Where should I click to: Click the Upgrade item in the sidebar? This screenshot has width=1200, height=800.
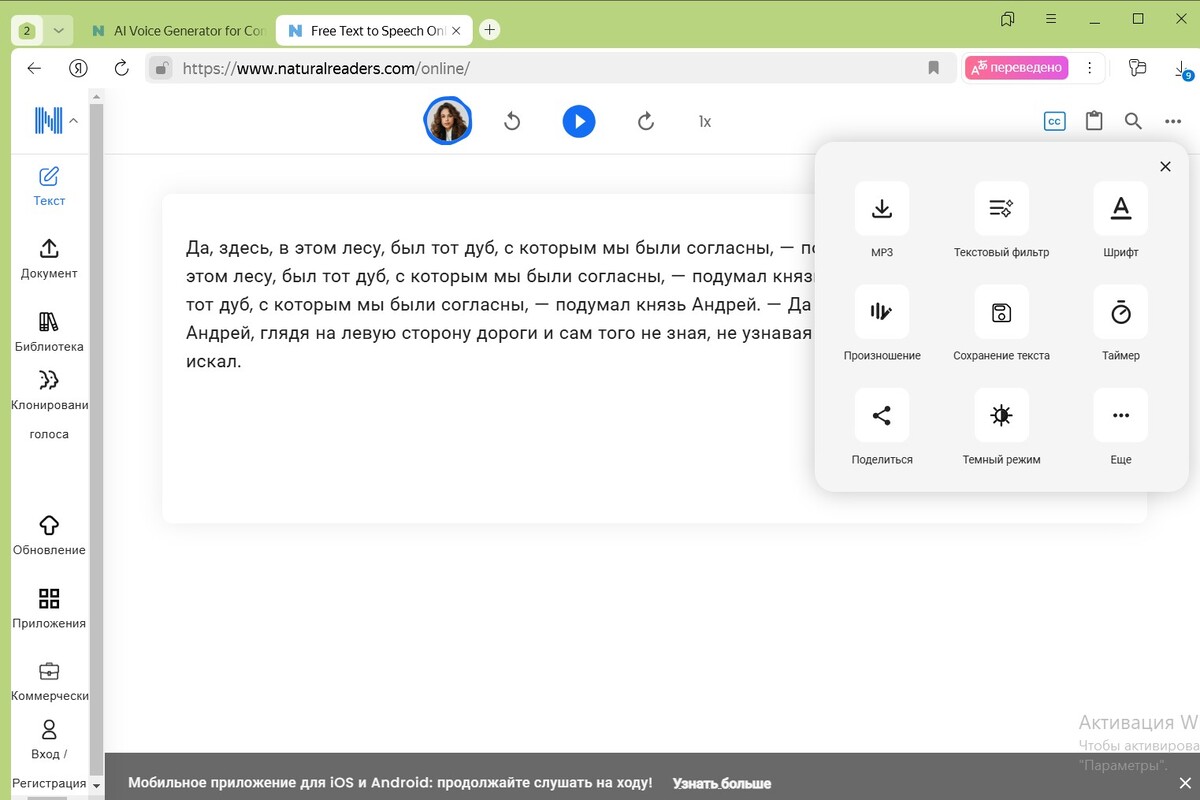pos(49,536)
